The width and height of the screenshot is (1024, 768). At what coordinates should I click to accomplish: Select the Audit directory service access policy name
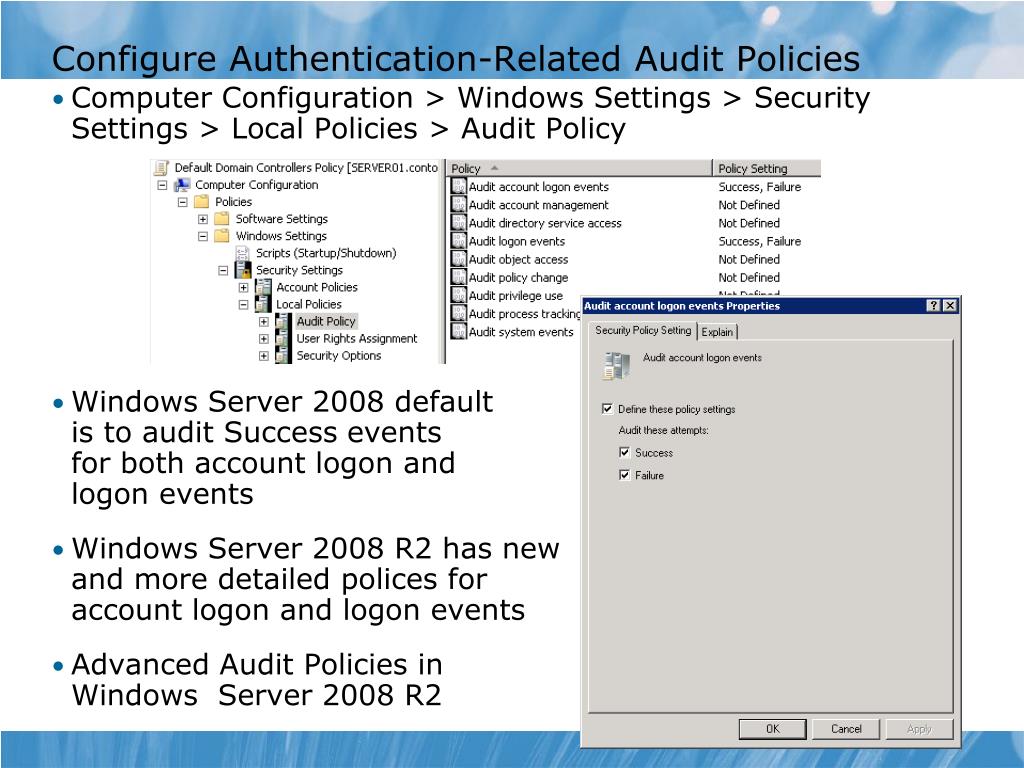click(545, 223)
